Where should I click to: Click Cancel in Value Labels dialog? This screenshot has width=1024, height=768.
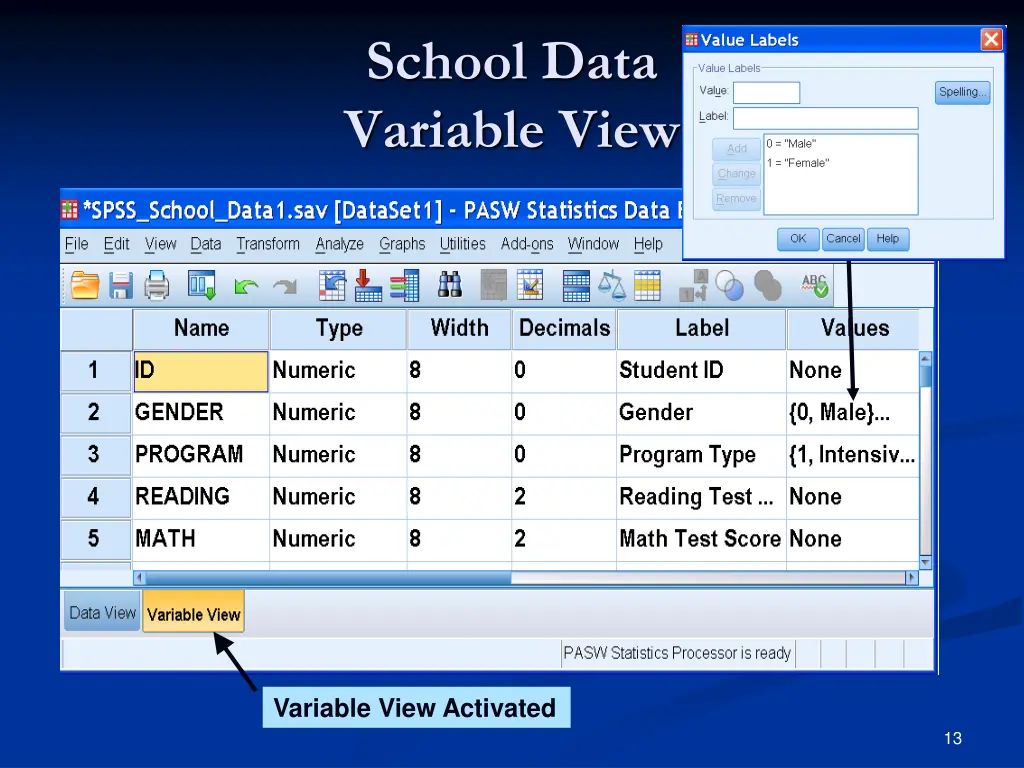pyautogui.click(x=843, y=238)
